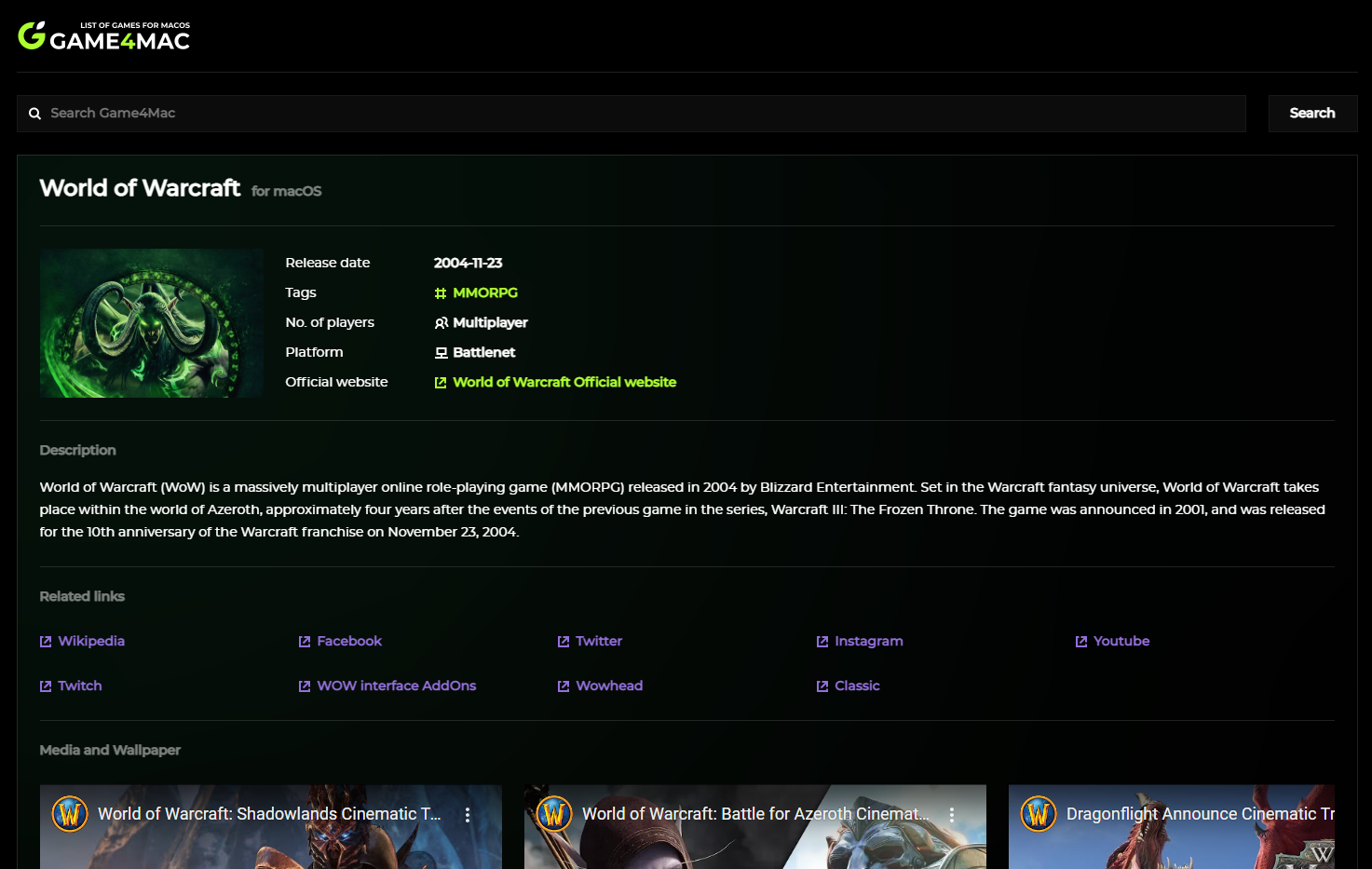This screenshot has height=869, width=1372.
Task: Click the external link icon next to WOW interface AddOns
Action: 305,686
